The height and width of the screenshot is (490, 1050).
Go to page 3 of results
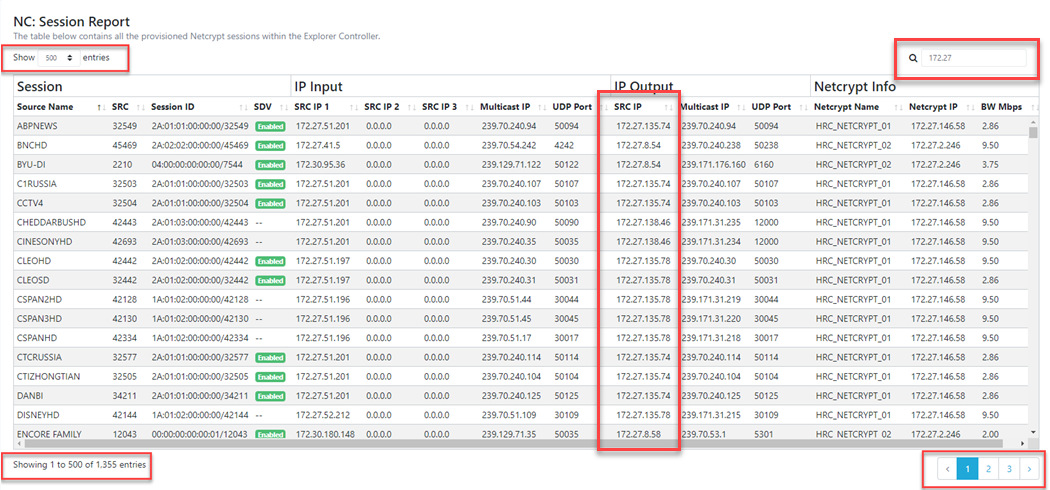[x=1008, y=470]
